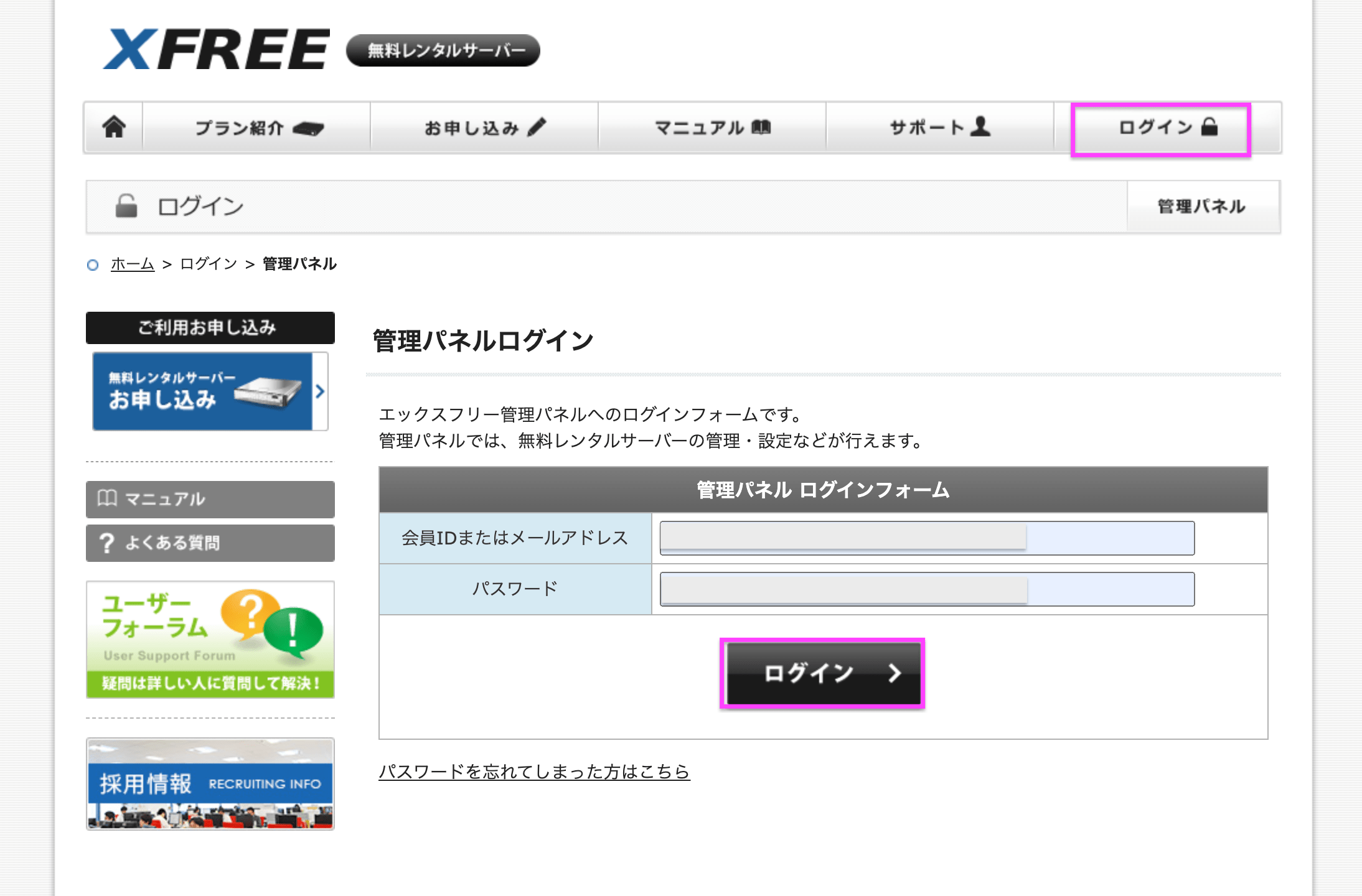The width and height of the screenshot is (1362, 896).
Task: Open the プラン紹介 menu item
Action: pyautogui.click(x=256, y=128)
